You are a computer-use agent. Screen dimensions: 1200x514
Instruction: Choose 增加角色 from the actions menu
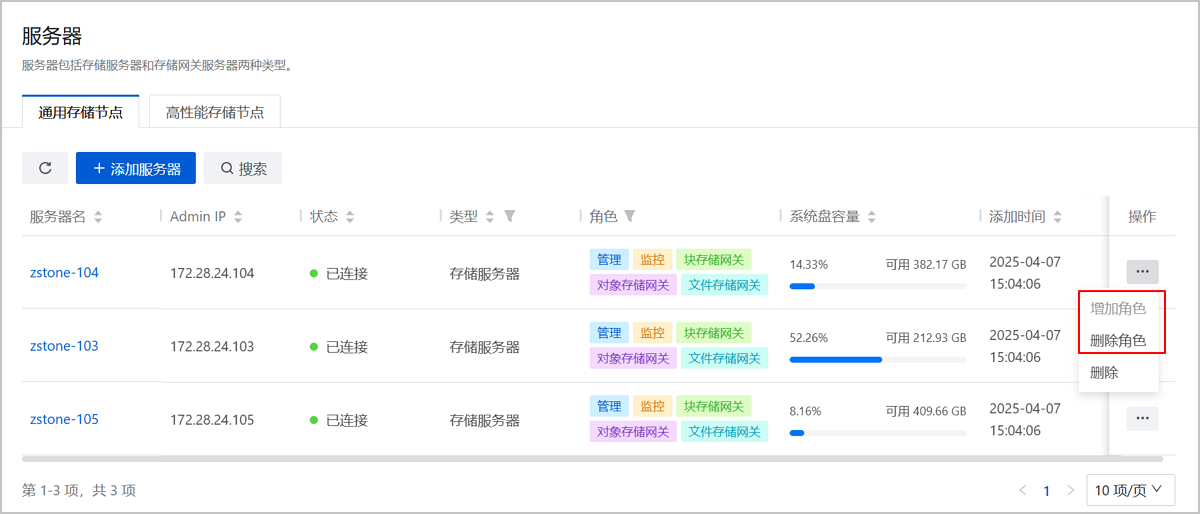(1118, 308)
